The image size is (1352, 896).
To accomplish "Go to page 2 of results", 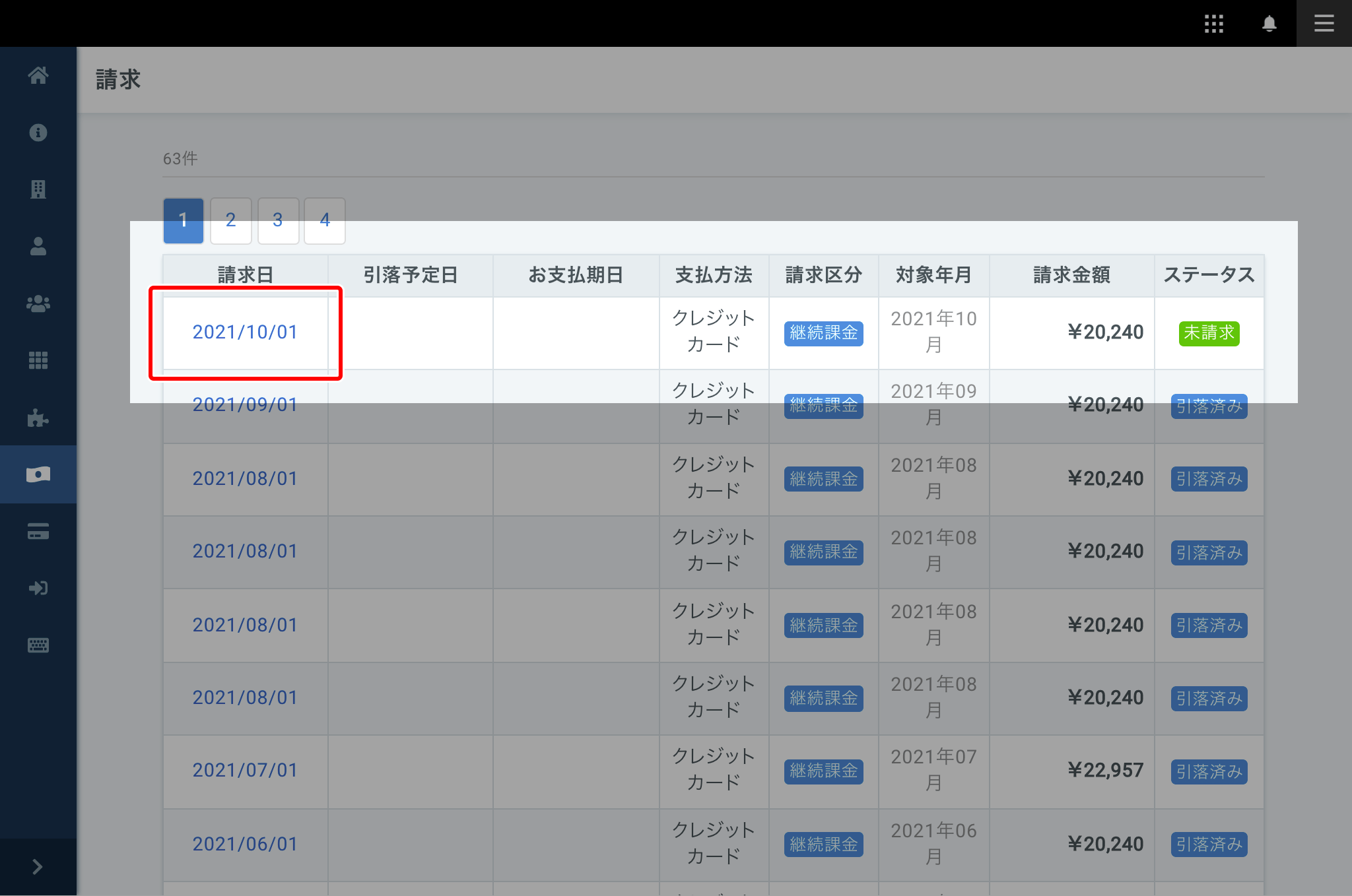I will [230, 220].
